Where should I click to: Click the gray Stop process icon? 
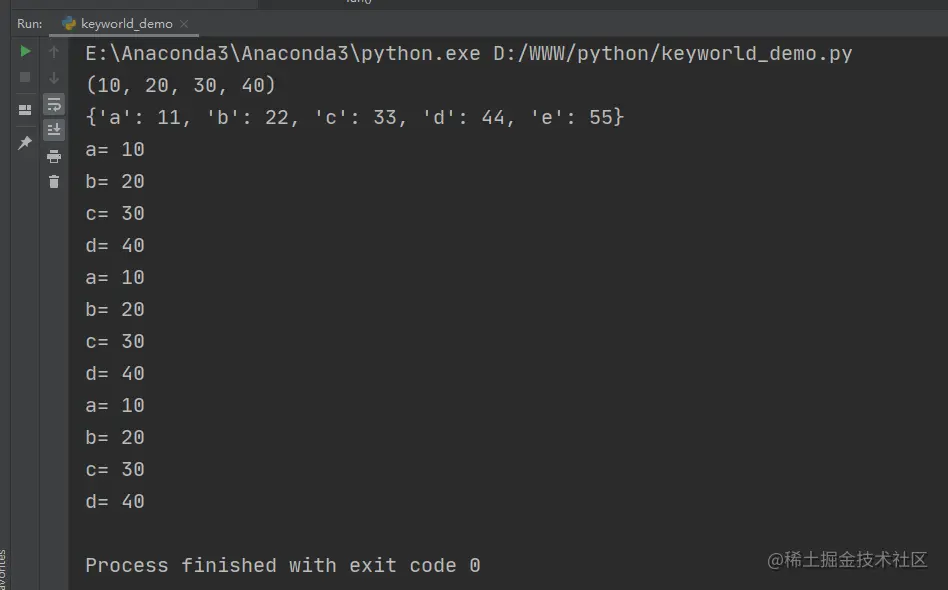25,77
